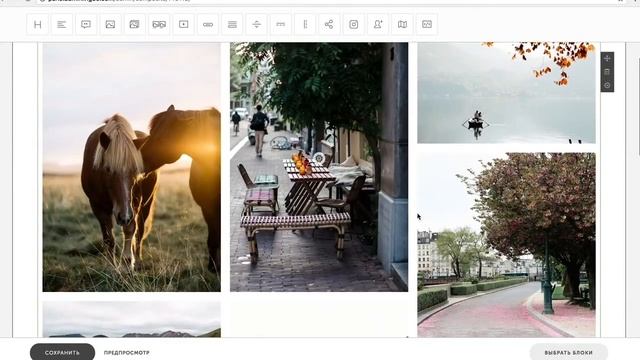Open ПРЕДПРОСМОТР preview link
The width and height of the screenshot is (640, 360).
point(127,352)
